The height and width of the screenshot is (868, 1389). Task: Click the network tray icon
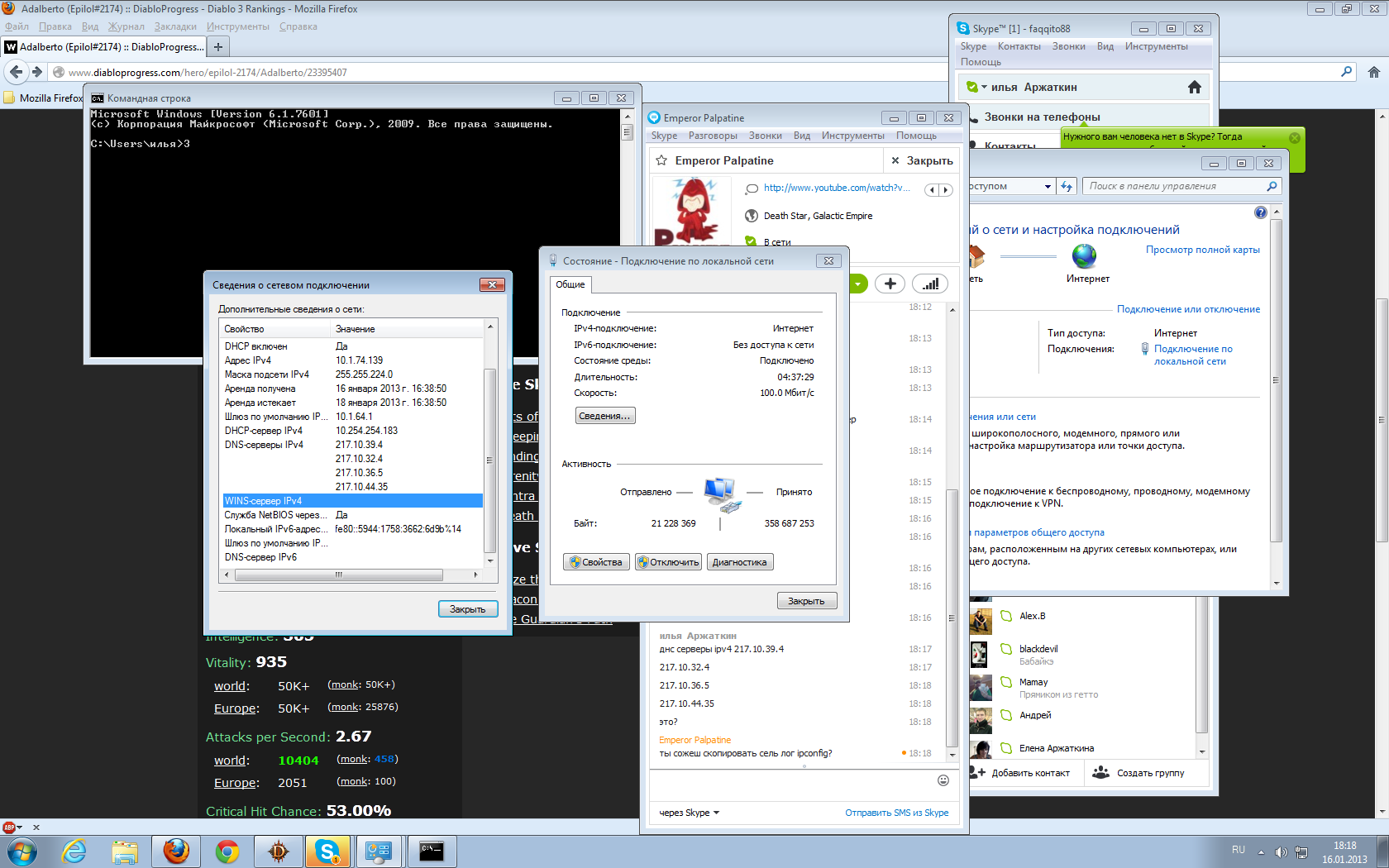tap(1301, 852)
